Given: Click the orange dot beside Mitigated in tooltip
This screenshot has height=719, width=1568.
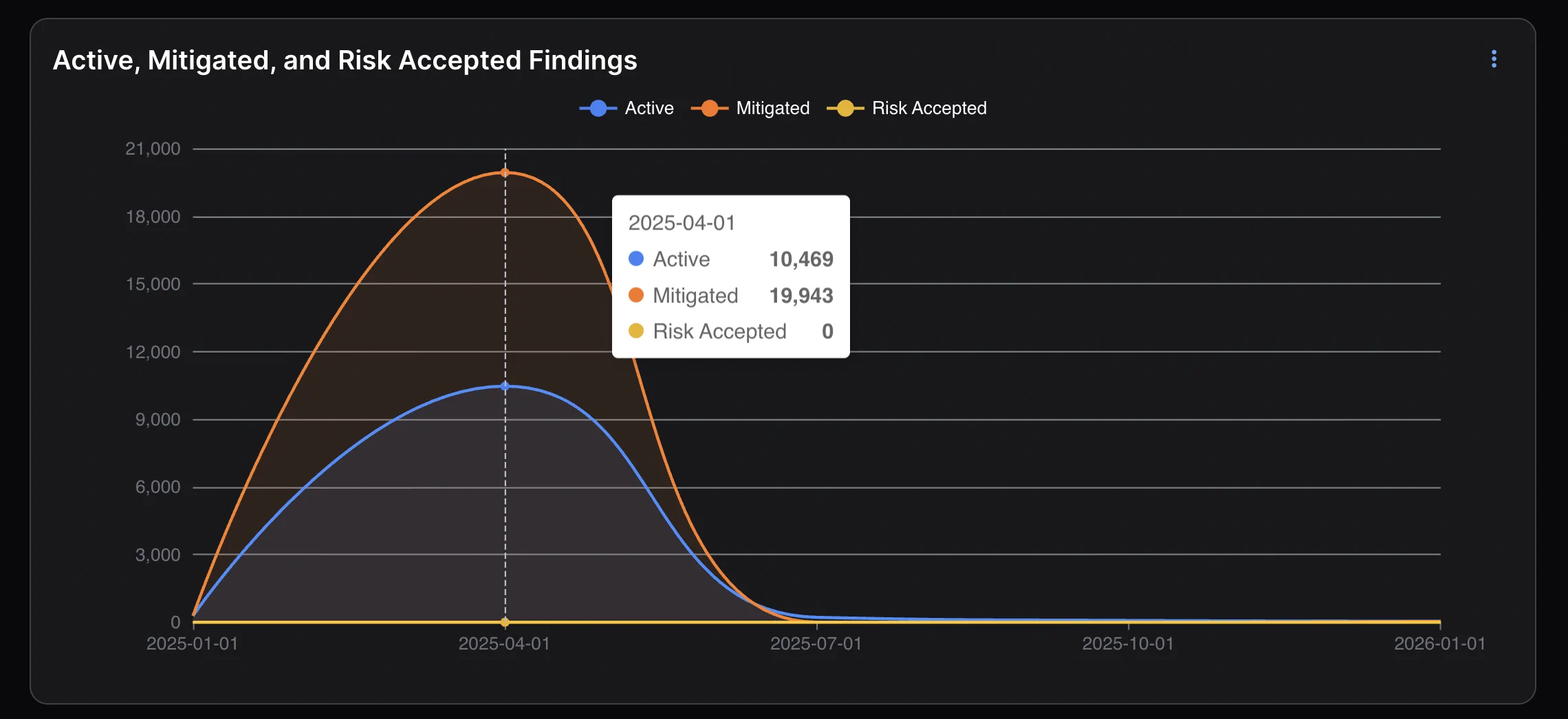Looking at the screenshot, I should point(636,296).
